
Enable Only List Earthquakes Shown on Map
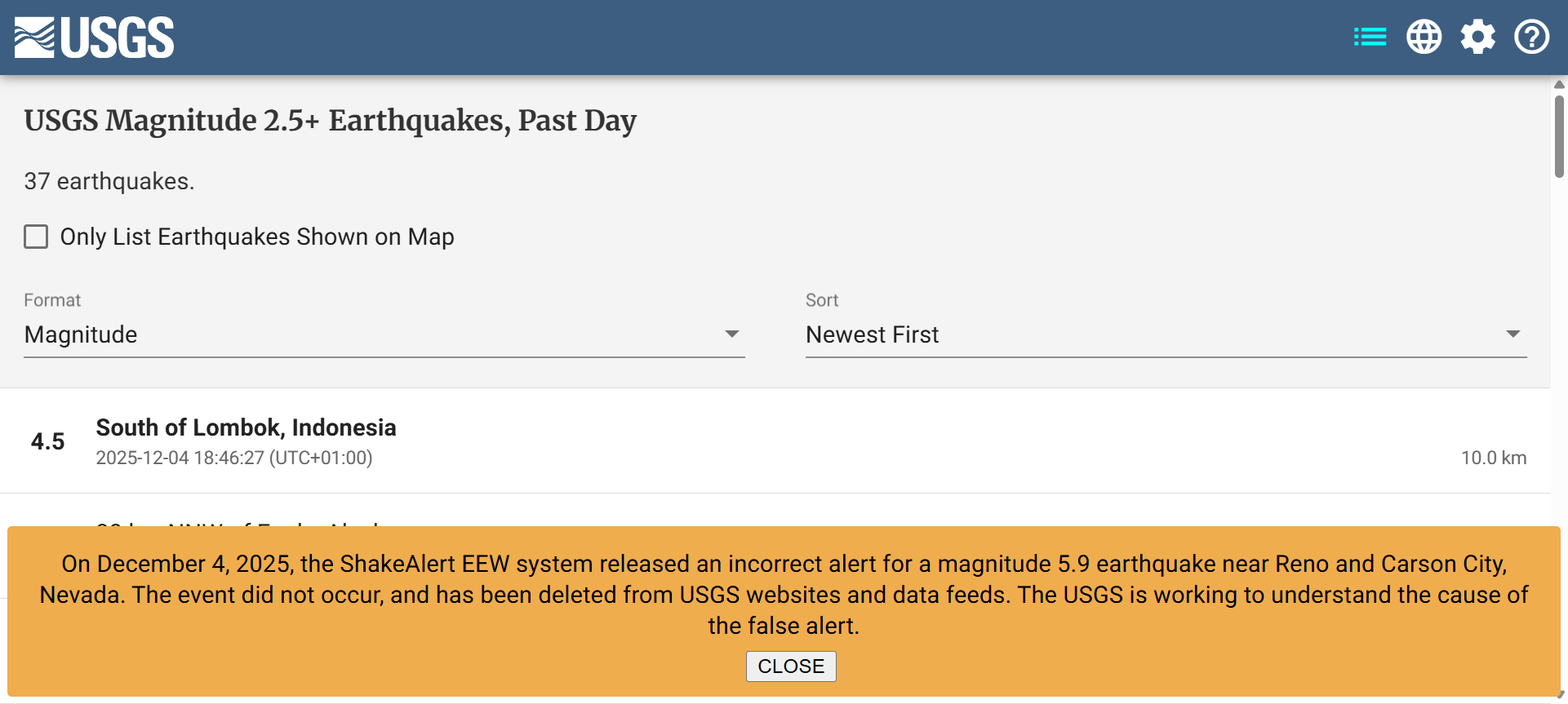(36, 237)
